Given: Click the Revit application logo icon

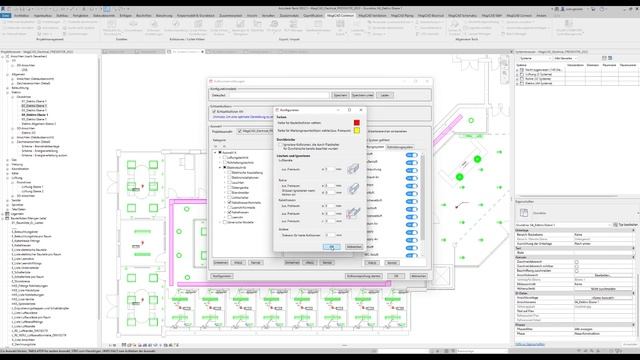Looking at the screenshot, I should (3, 9).
